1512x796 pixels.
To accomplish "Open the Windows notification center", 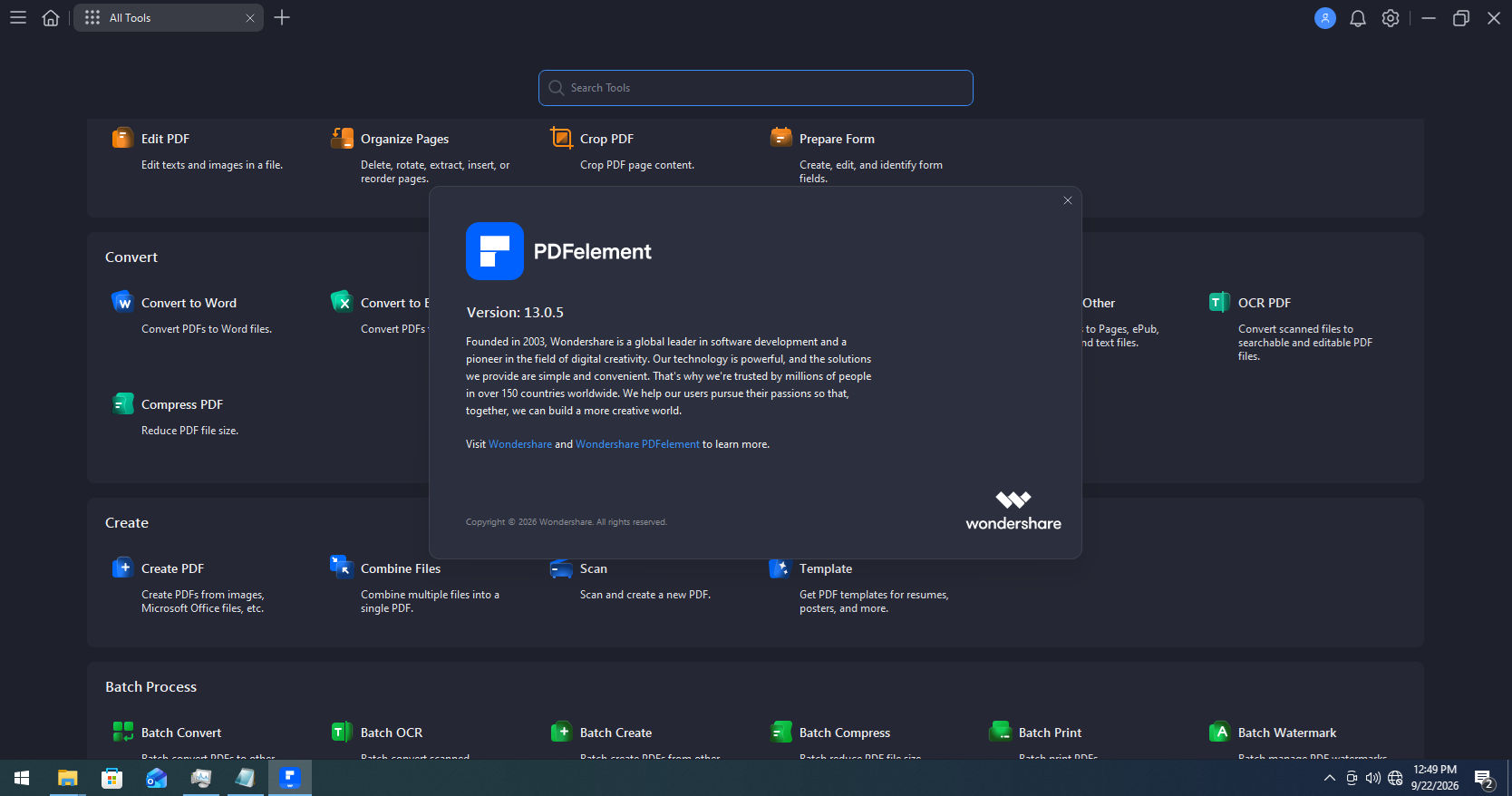I will pos(1484,778).
